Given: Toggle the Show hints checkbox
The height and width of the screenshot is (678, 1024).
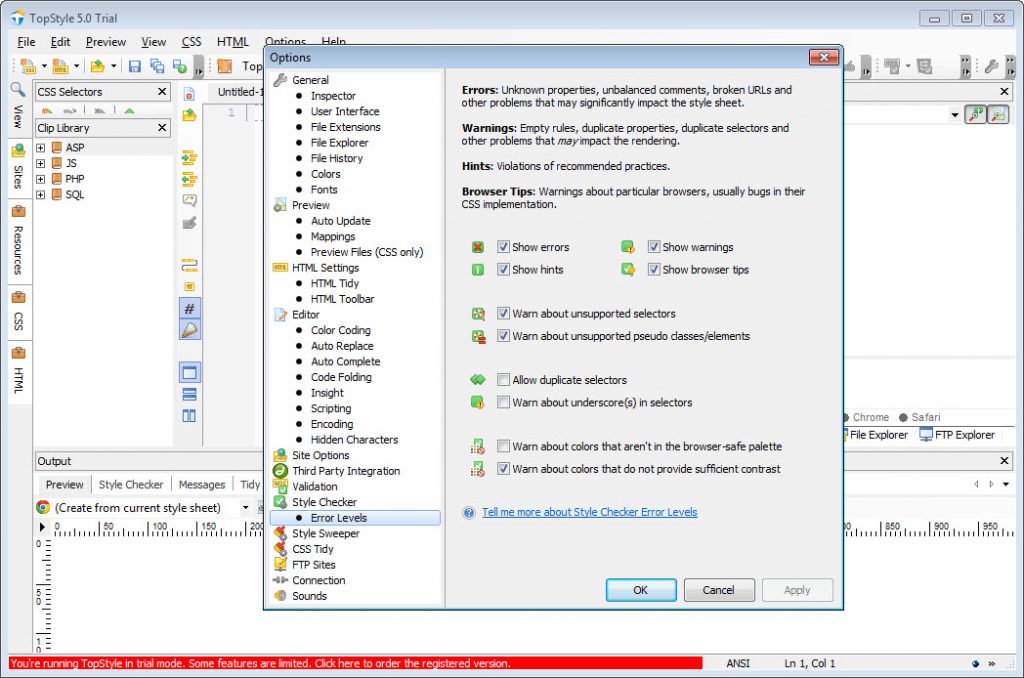Looking at the screenshot, I should (x=503, y=269).
